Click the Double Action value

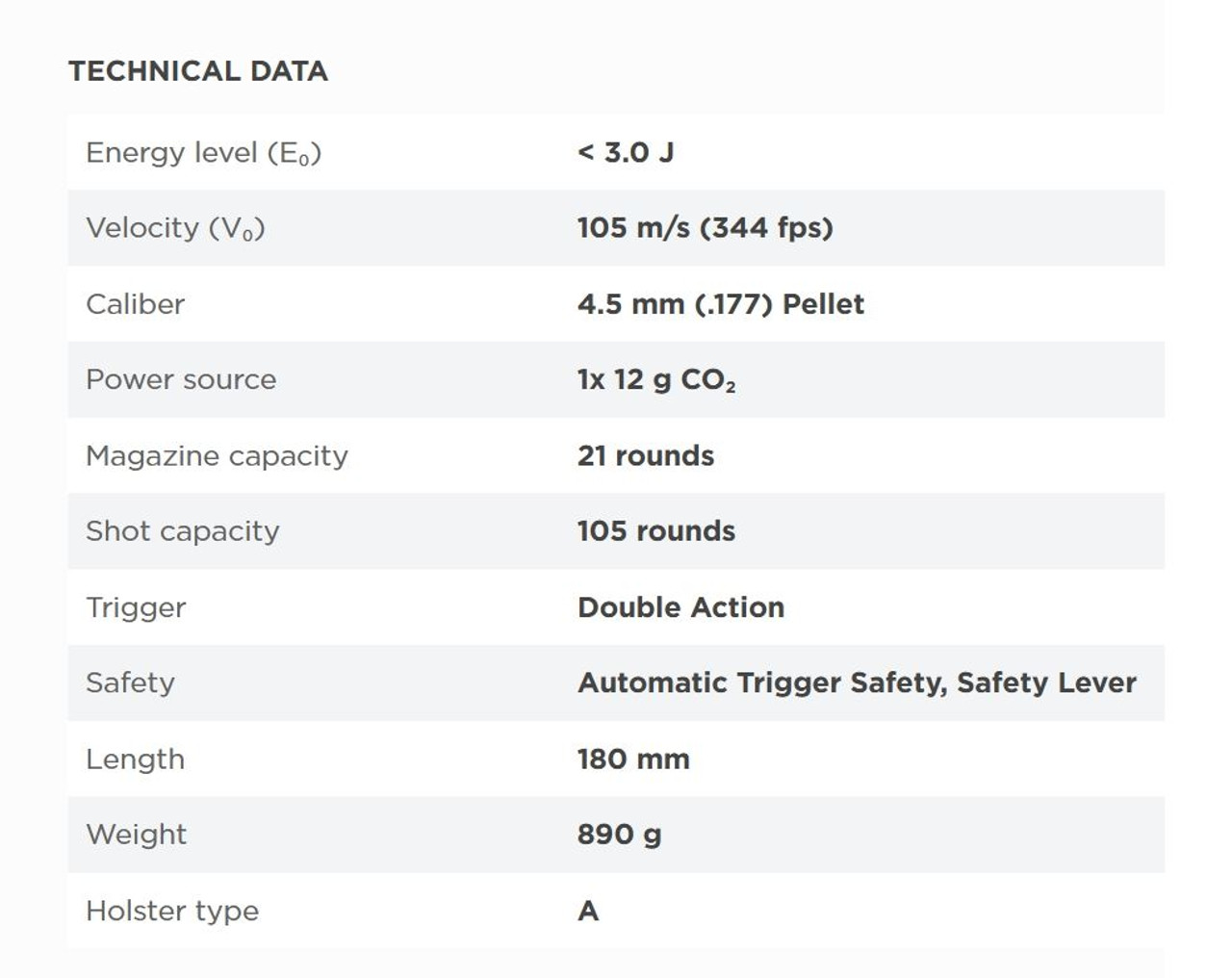coord(680,607)
